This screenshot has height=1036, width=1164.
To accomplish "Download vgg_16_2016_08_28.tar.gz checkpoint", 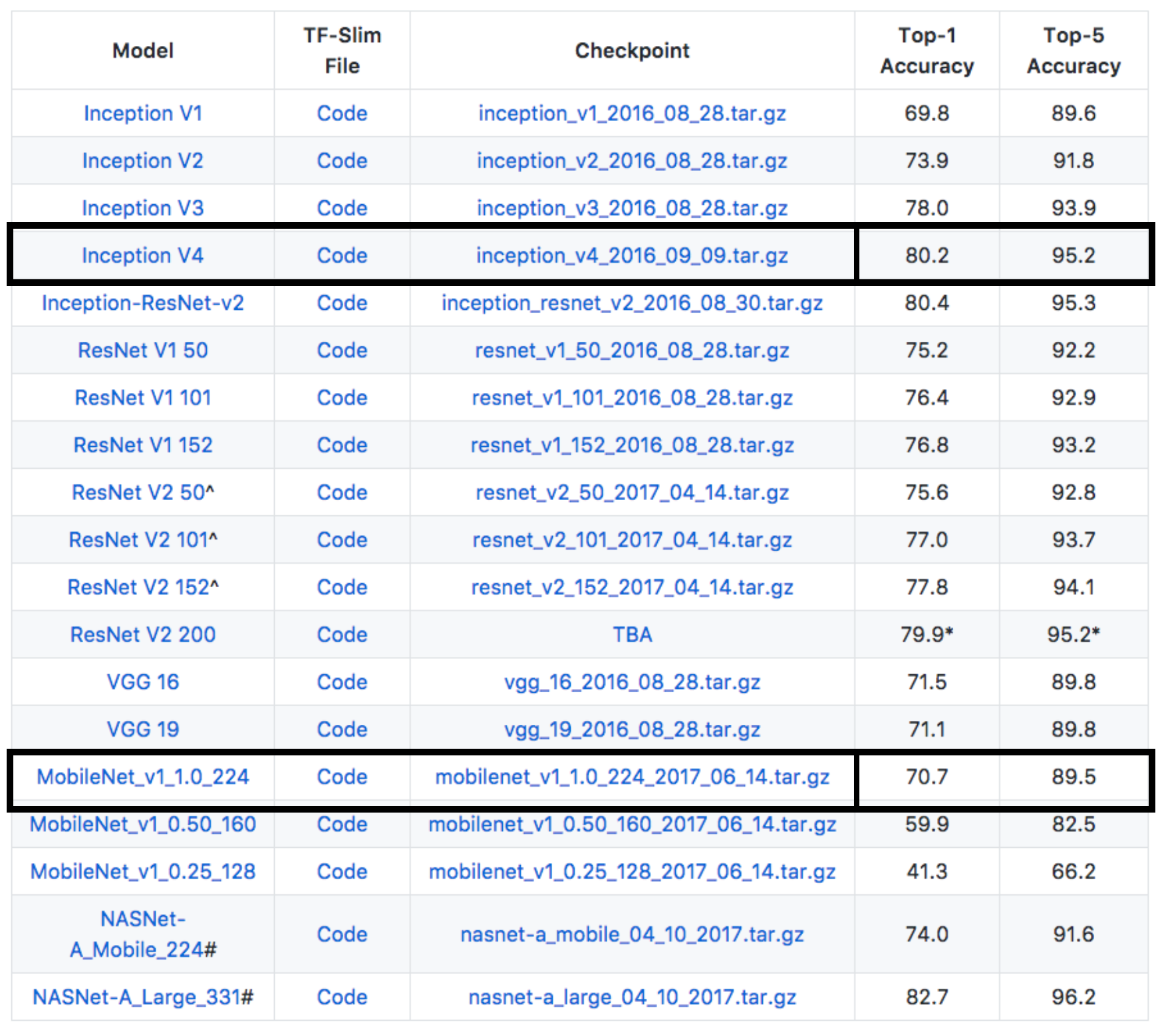I will (633, 682).
